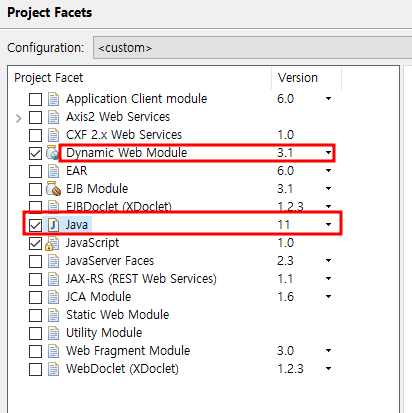Click the Project Facet column header
This screenshot has width=412, height=413.
140,78
